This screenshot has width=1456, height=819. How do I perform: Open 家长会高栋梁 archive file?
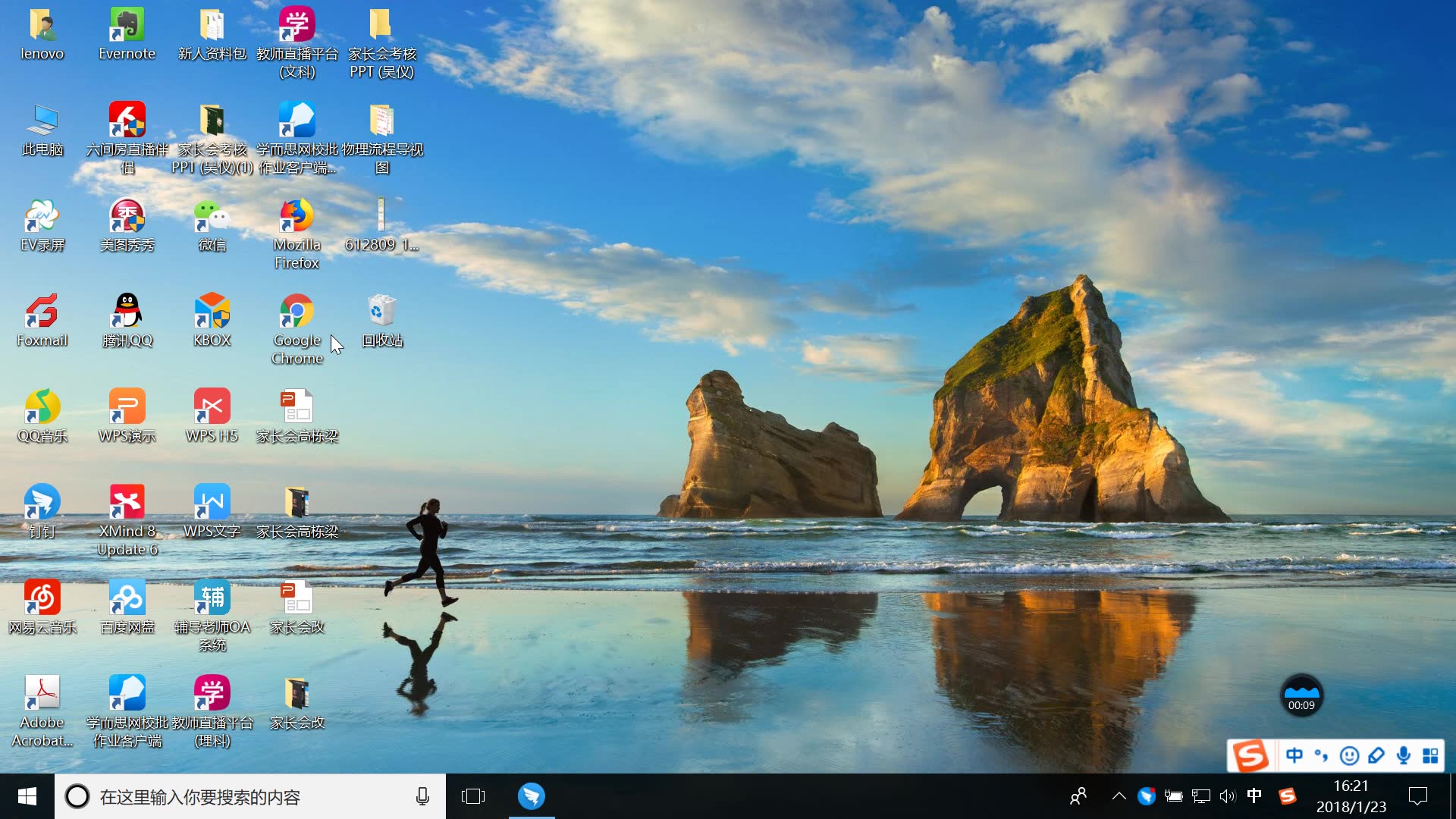point(297,512)
